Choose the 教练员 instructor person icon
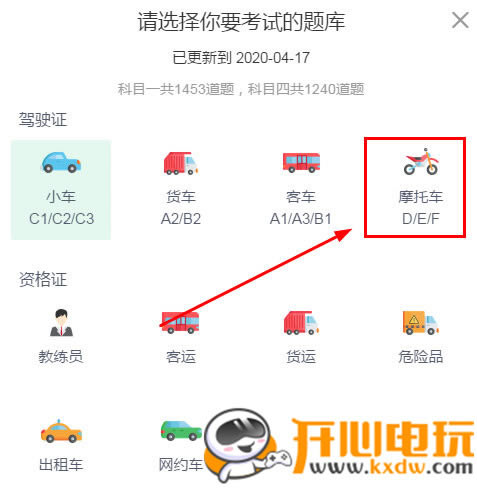The width and height of the screenshot is (477, 489). coord(61,322)
